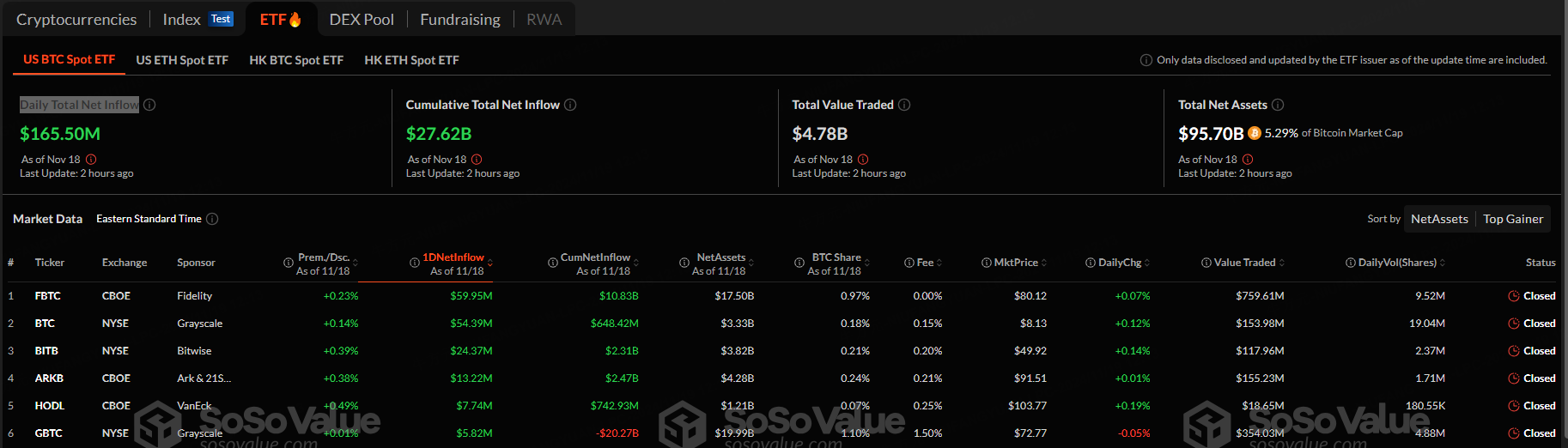The width and height of the screenshot is (1568, 448).
Task: Select the BITB Bitwise table row
Action: pos(194,351)
